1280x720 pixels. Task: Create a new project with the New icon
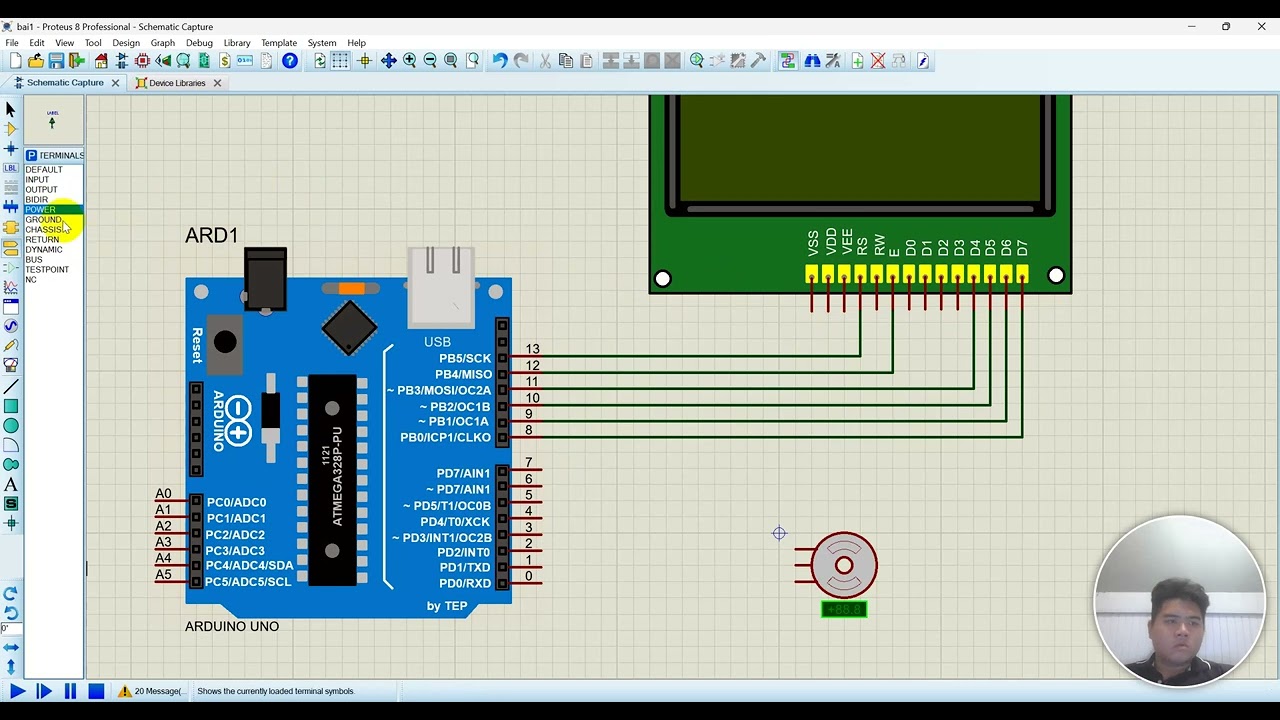point(16,61)
